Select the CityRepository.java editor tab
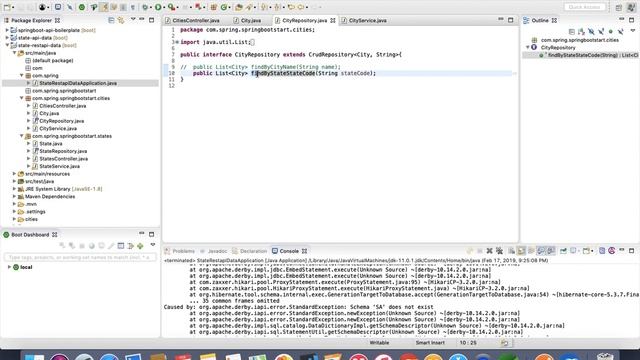This screenshot has height=360, width=640. coord(304,20)
